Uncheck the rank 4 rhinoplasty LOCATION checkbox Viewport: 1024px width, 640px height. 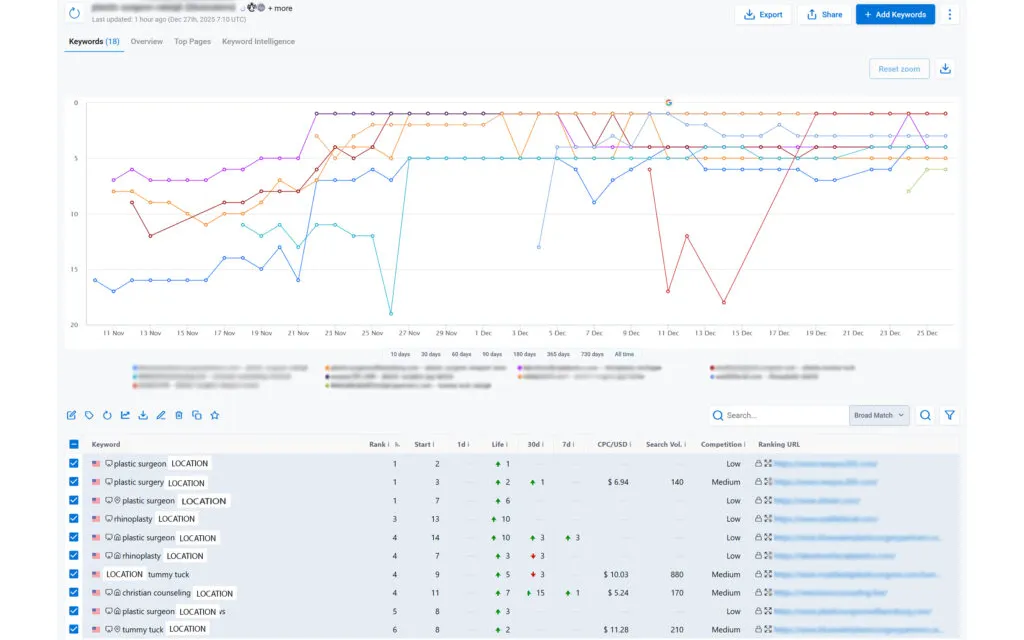(74, 555)
